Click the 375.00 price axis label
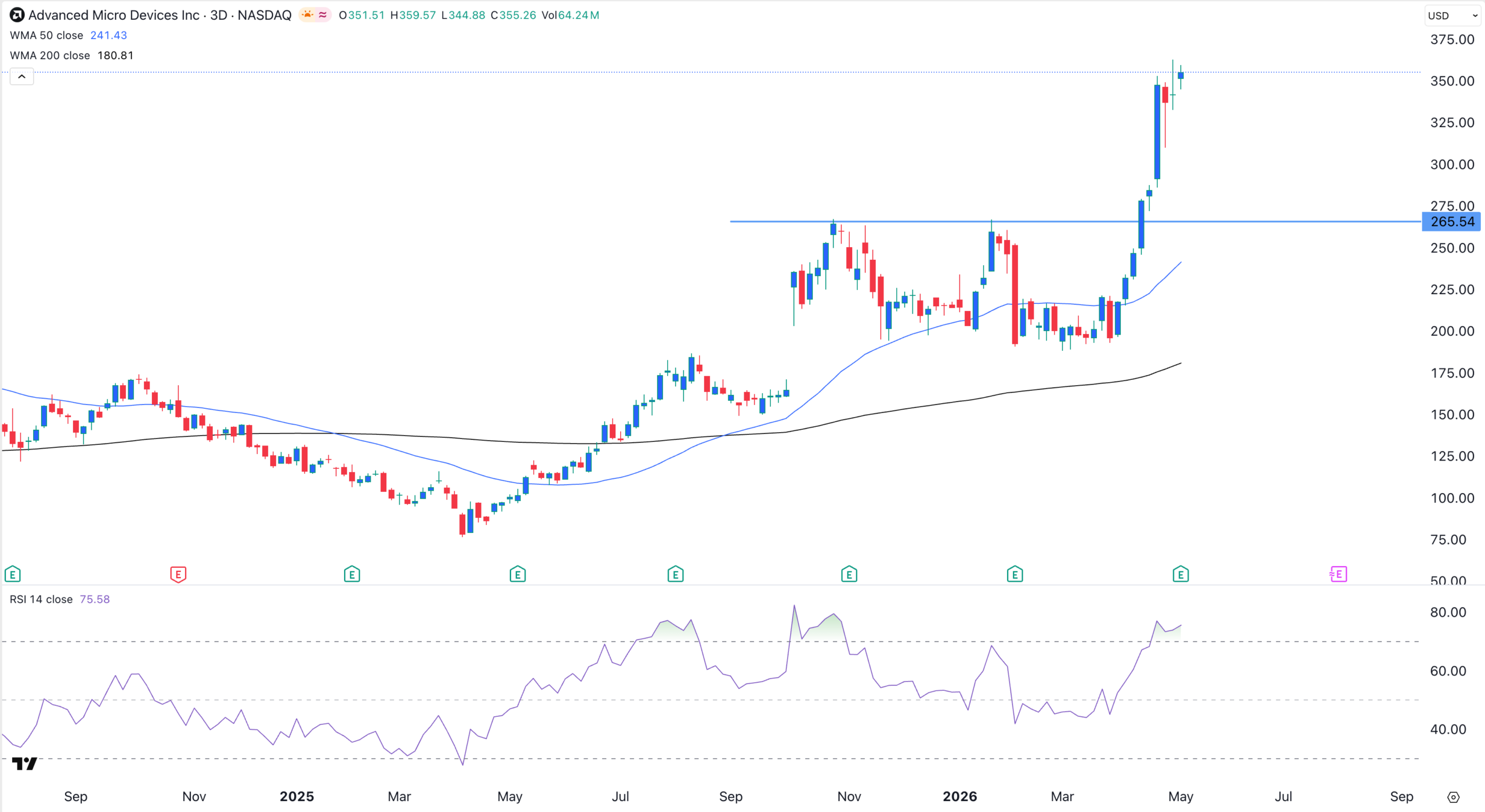The height and width of the screenshot is (812, 1485). pos(1452,39)
